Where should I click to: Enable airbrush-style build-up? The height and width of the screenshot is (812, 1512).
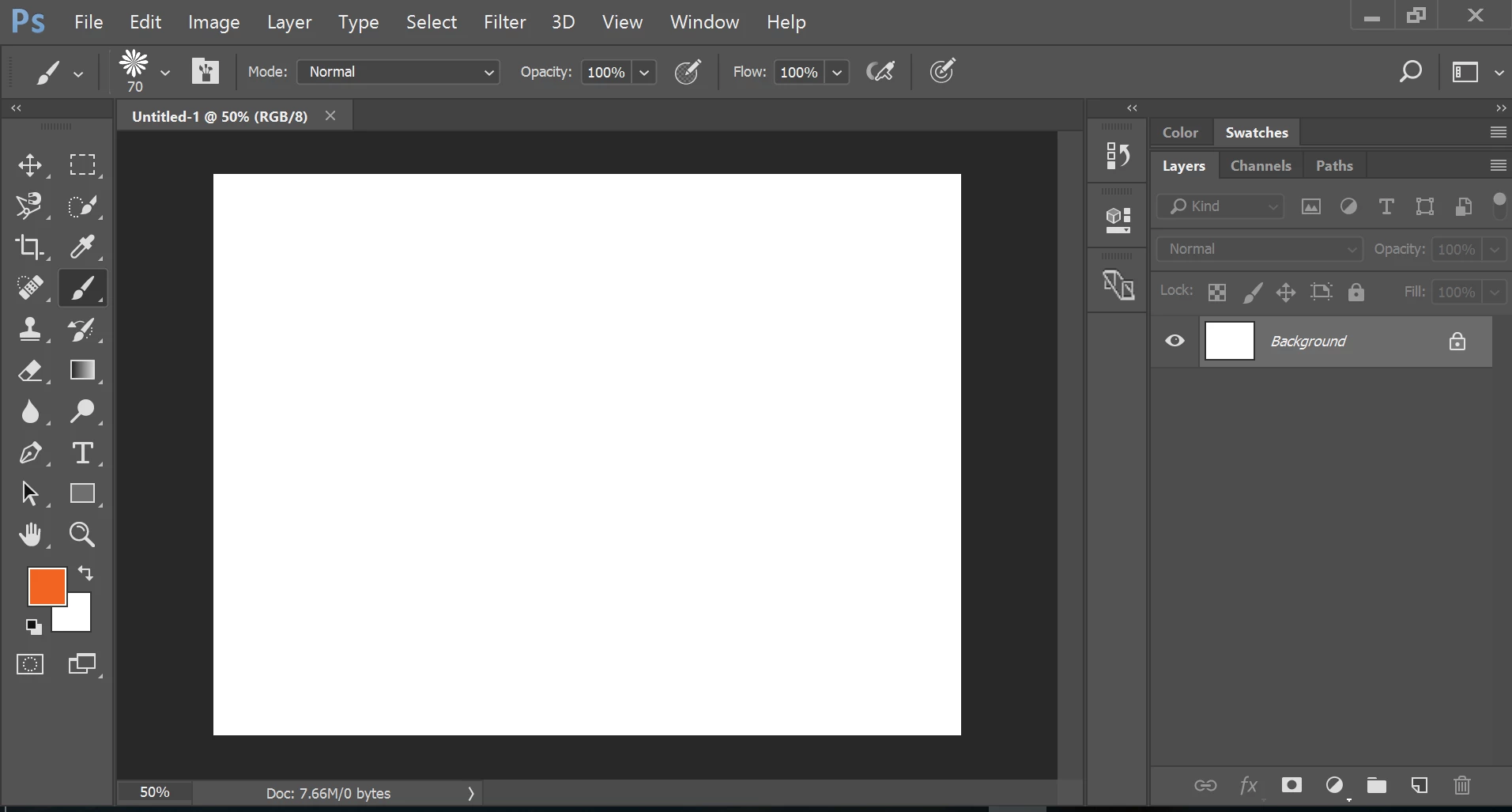[x=880, y=72]
